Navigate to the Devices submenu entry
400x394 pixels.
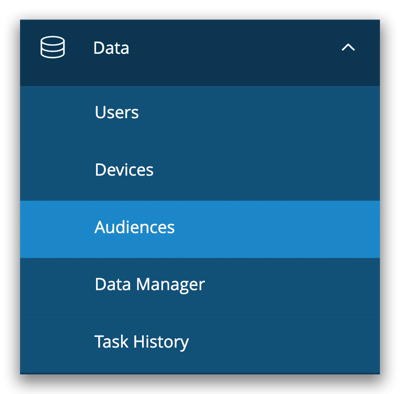[x=124, y=170]
